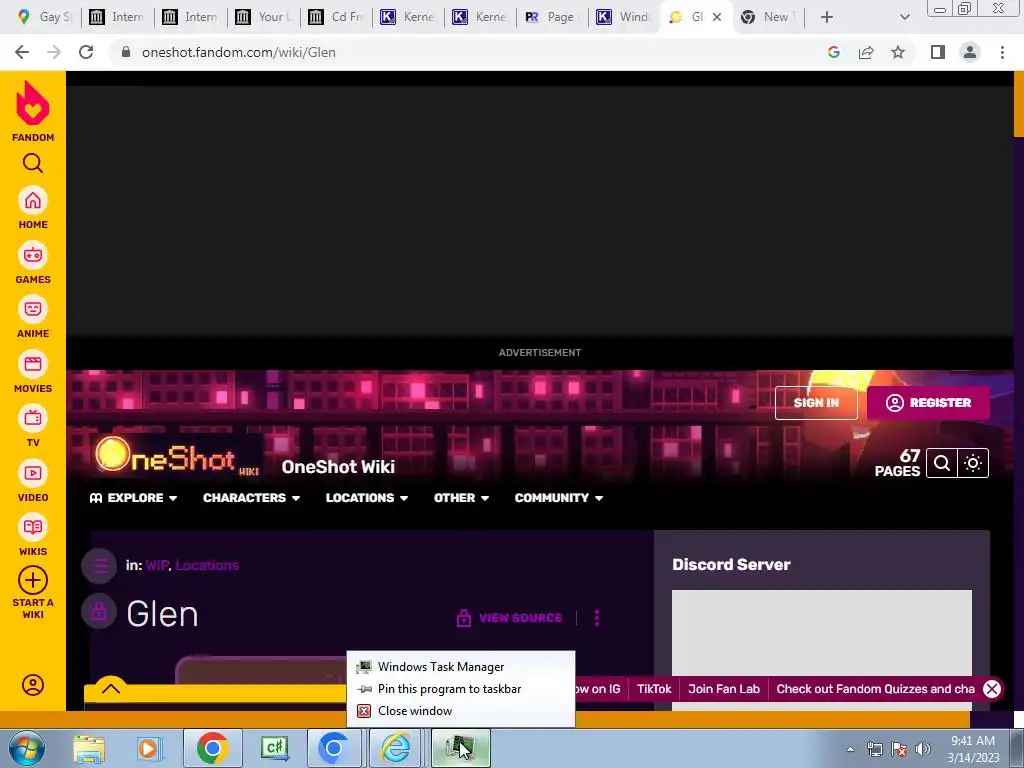Select Windows Task Manager menu entry
This screenshot has width=1024, height=768.
460,667
